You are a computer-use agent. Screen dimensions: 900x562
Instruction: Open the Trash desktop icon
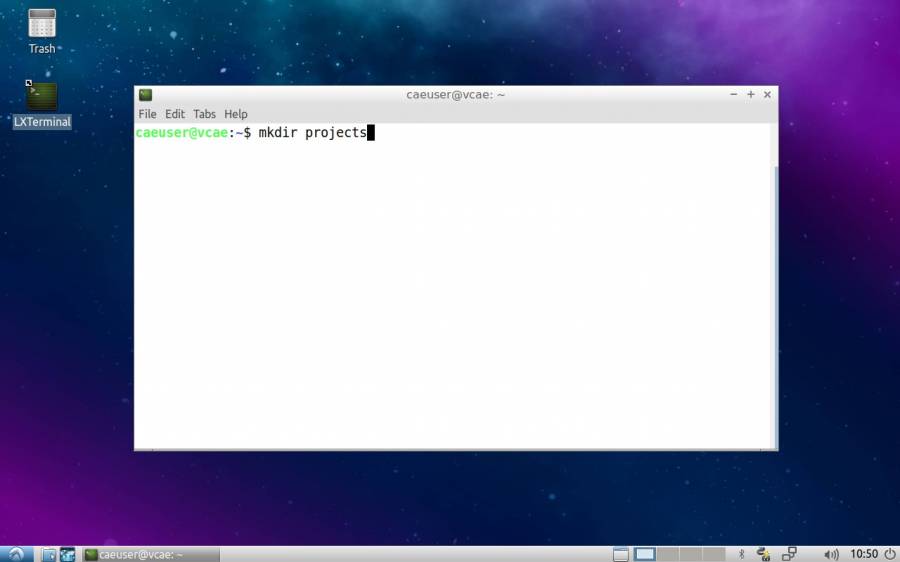pyautogui.click(x=42, y=30)
